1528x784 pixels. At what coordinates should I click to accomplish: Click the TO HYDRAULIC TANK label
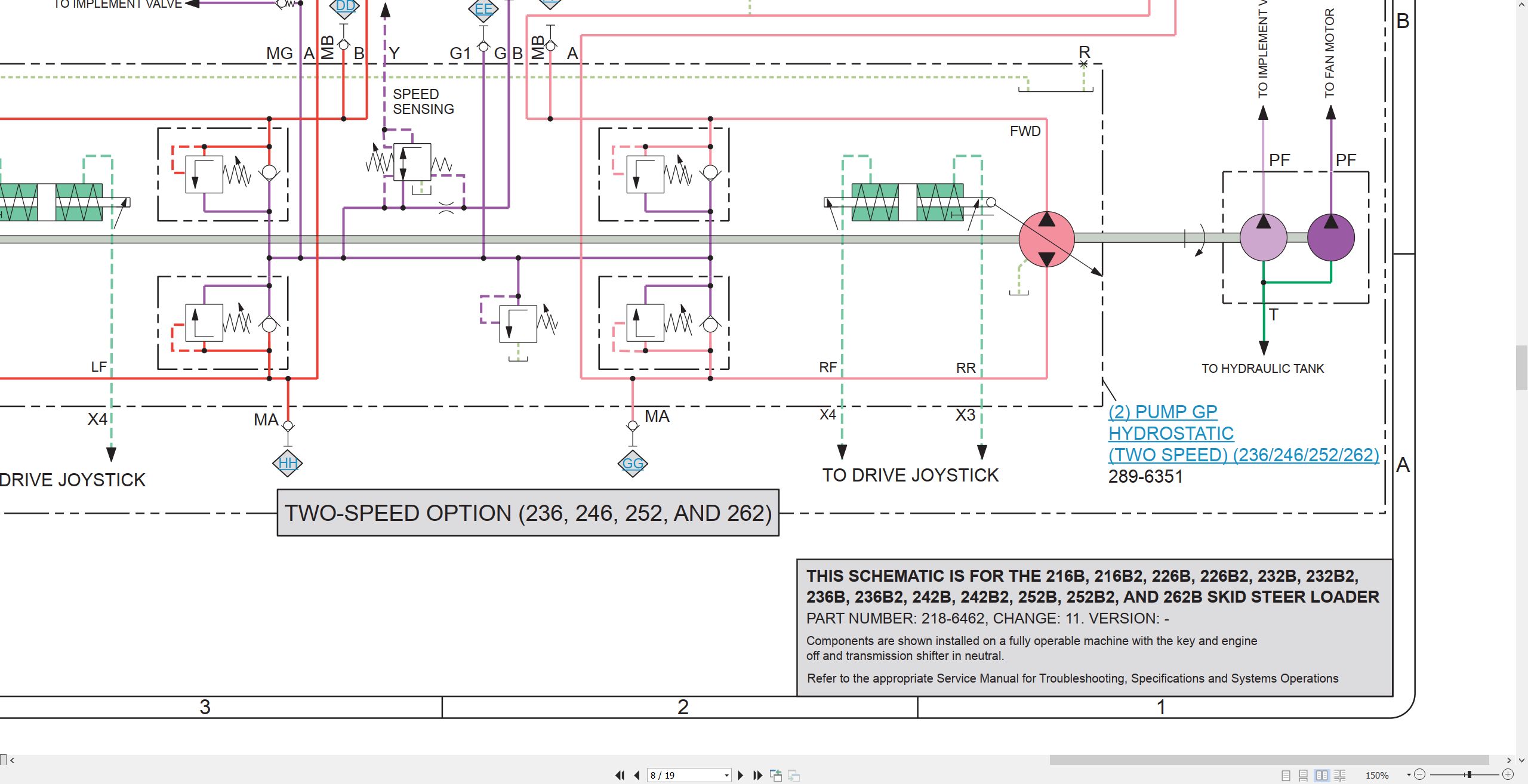click(x=1263, y=369)
